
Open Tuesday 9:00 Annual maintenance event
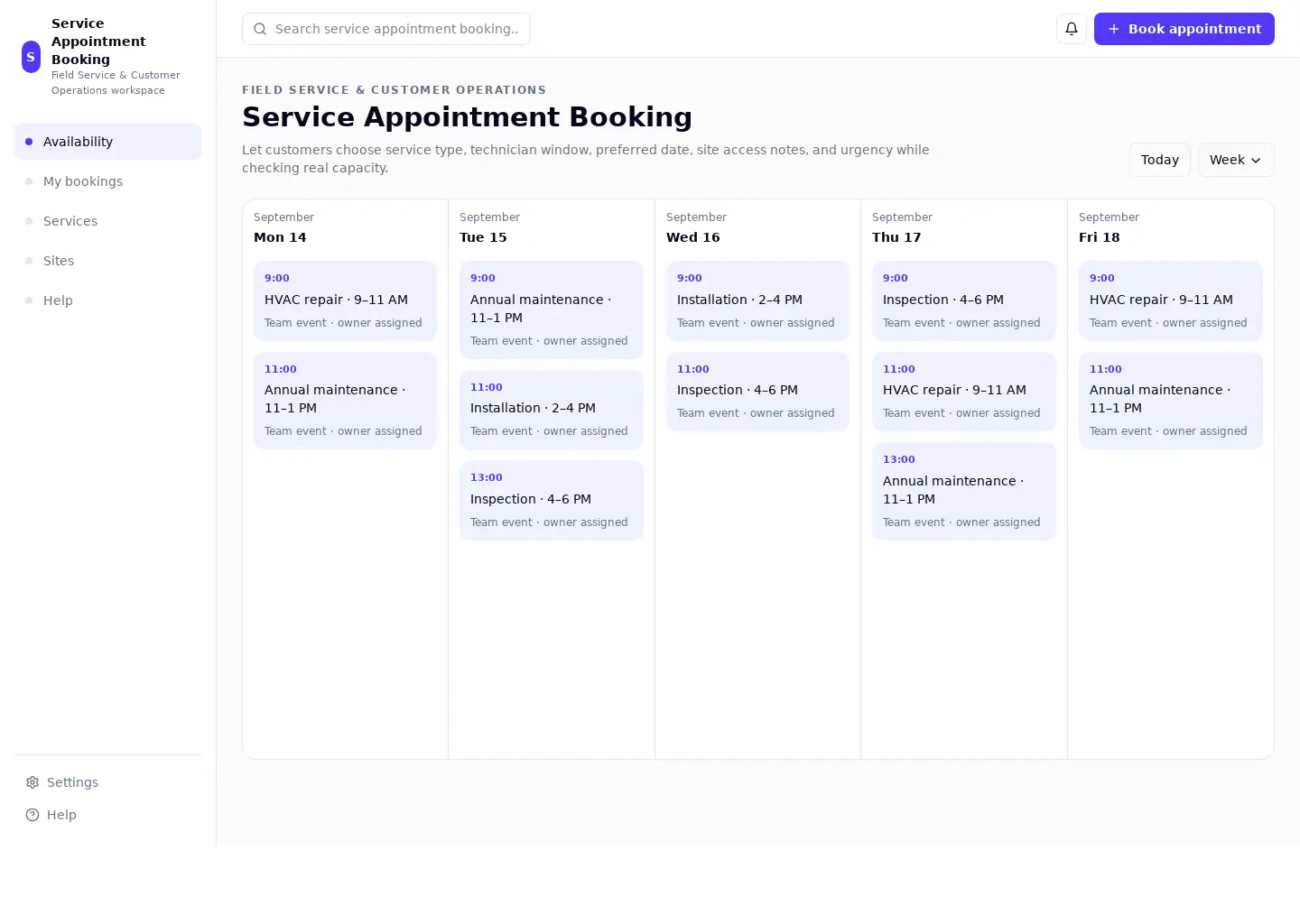point(552,310)
